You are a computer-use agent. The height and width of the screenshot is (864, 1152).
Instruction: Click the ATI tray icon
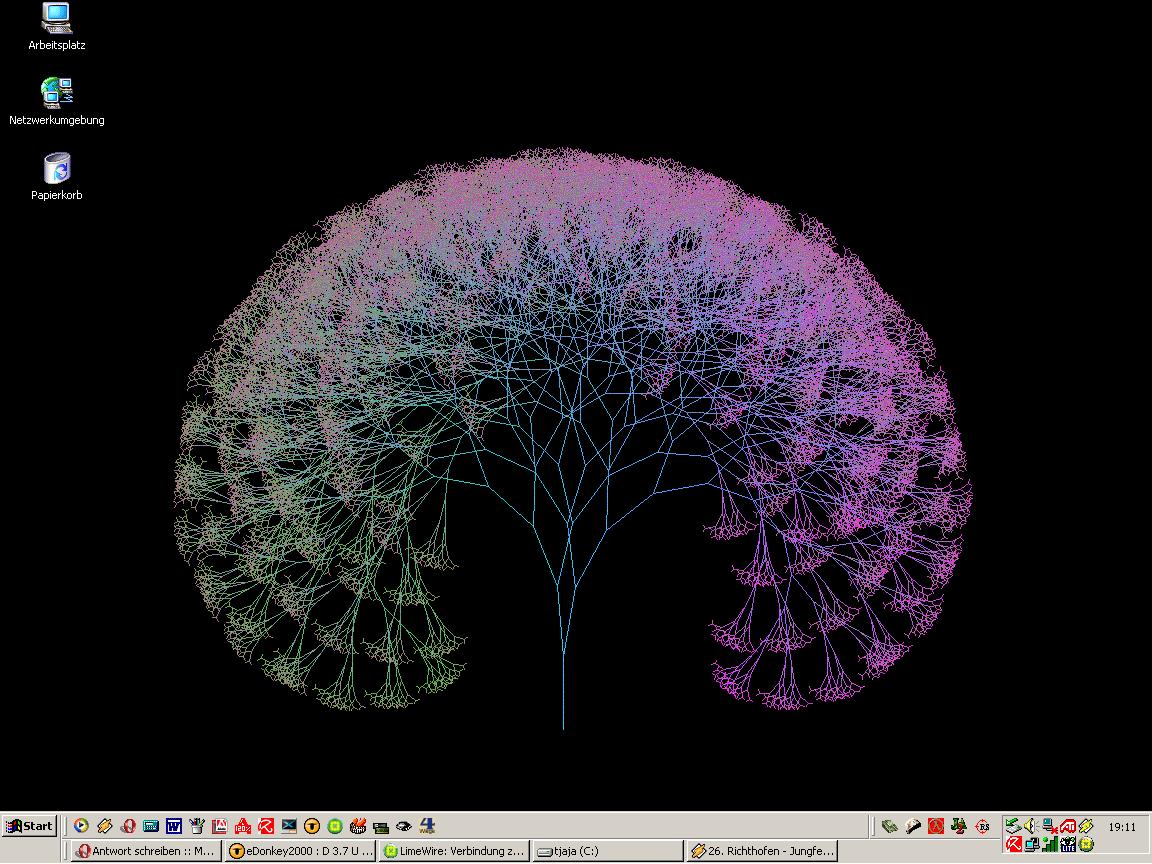point(1068,826)
